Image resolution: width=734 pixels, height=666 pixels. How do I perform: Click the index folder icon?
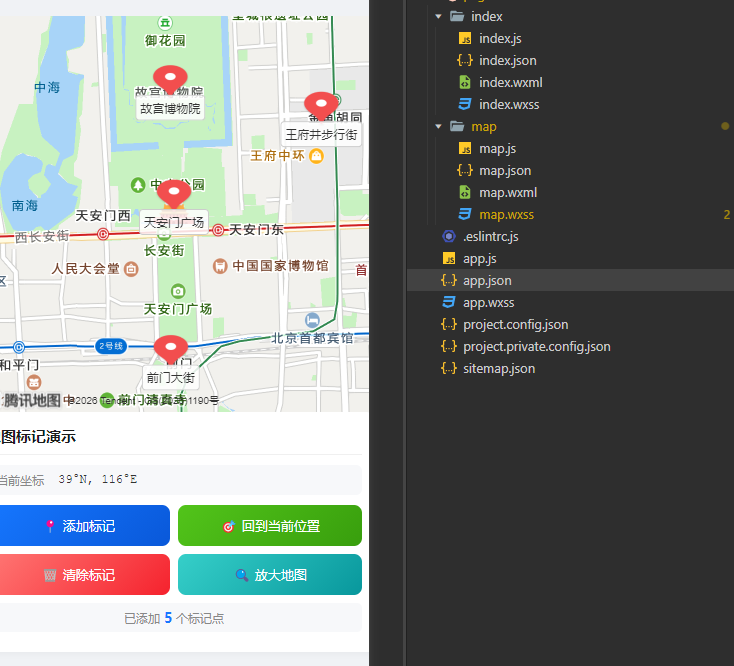pyautogui.click(x=457, y=16)
